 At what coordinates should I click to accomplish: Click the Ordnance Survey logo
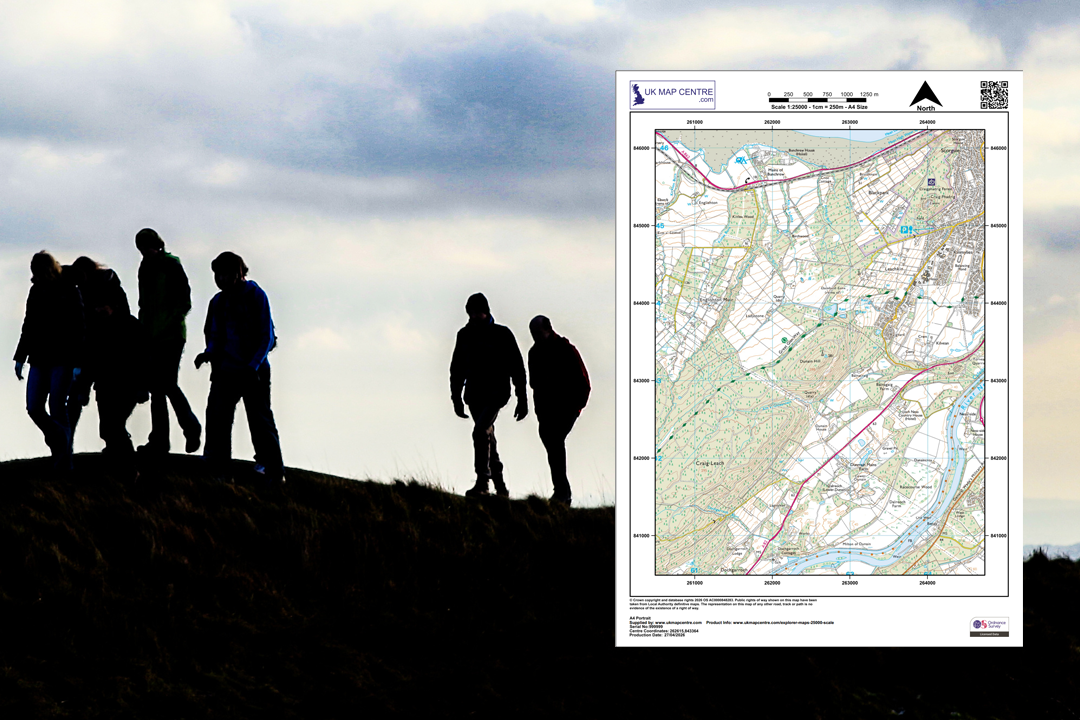[x=987, y=625]
